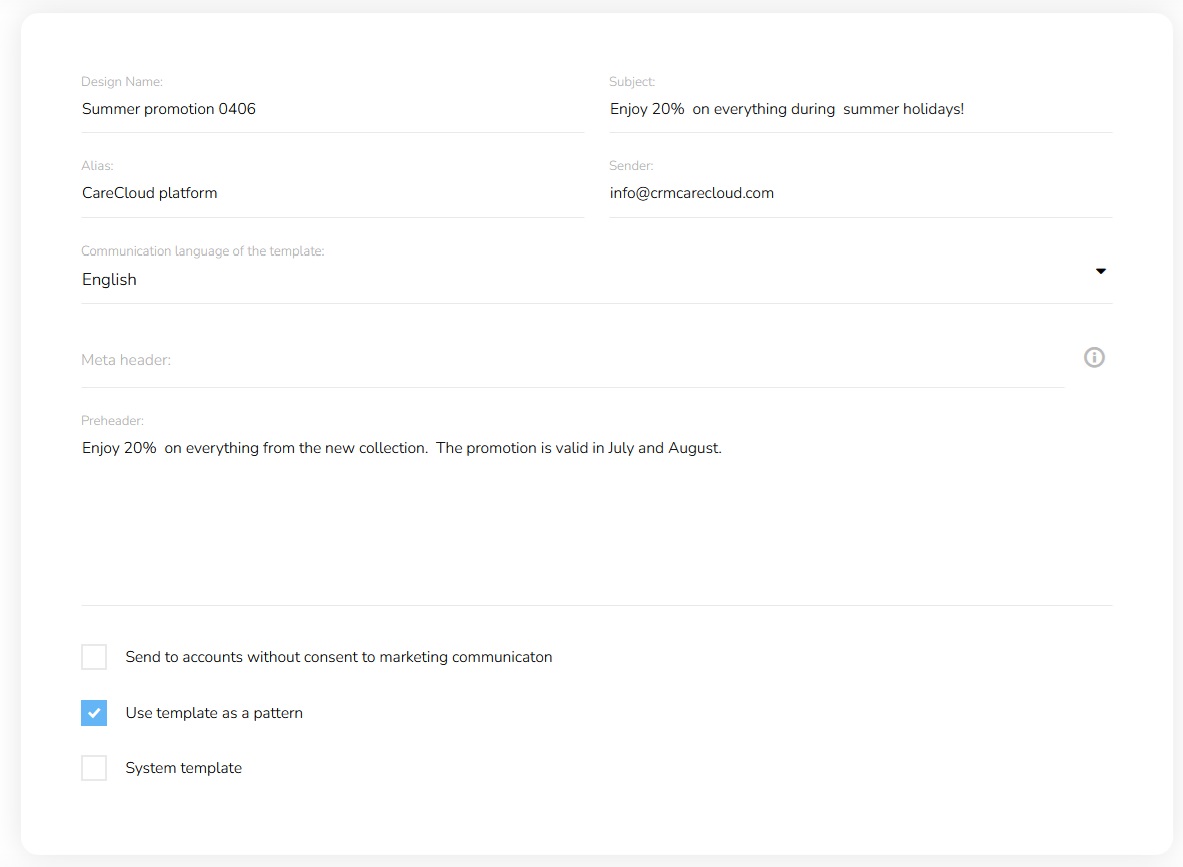The width and height of the screenshot is (1183, 867).
Task: Click the Alias field containing CareCloud platform
Action: (x=330, y=193)
